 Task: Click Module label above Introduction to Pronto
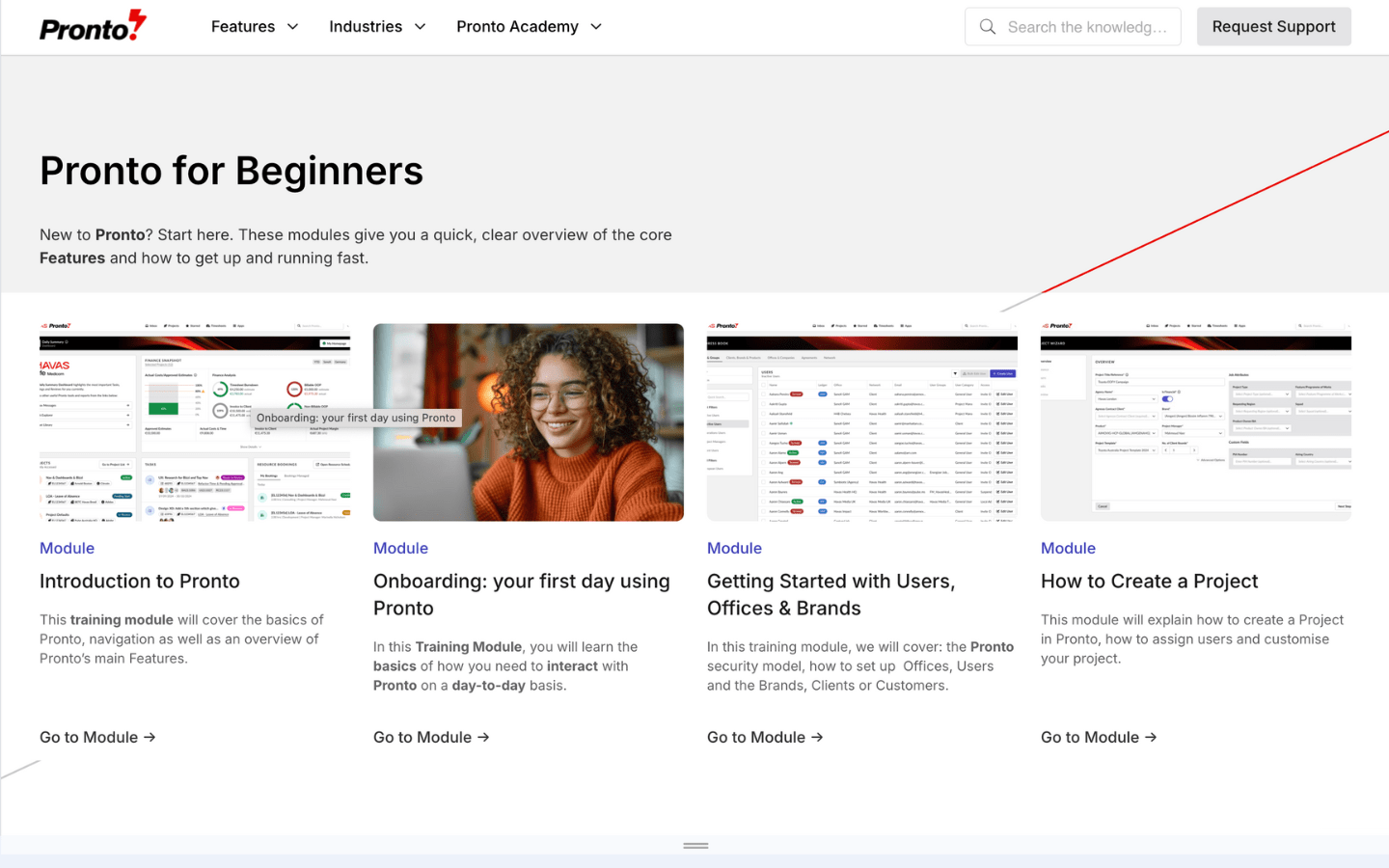[67, 548]
